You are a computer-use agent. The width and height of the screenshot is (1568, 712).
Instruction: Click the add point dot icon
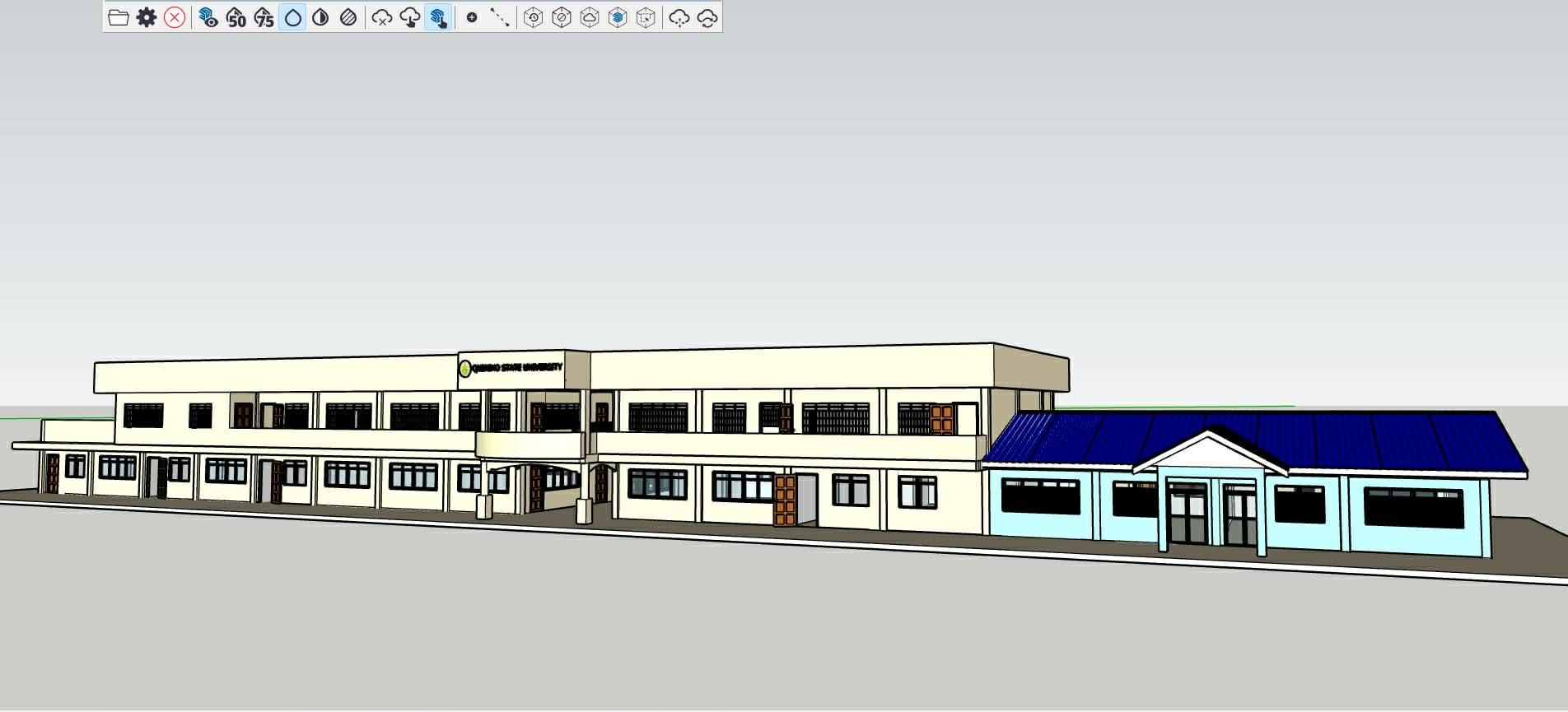pyautogui.click(x=472, y=17)
